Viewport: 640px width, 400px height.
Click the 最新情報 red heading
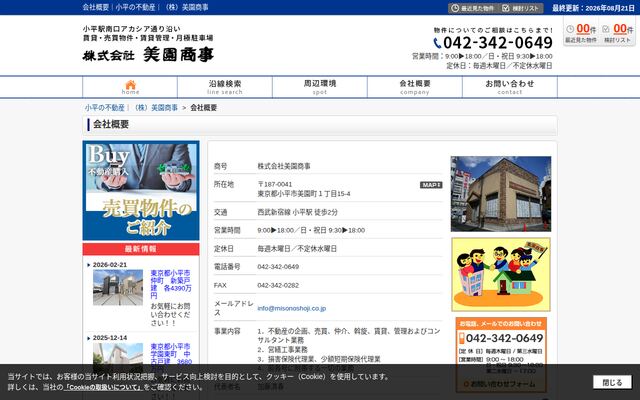tap(141, 249)
